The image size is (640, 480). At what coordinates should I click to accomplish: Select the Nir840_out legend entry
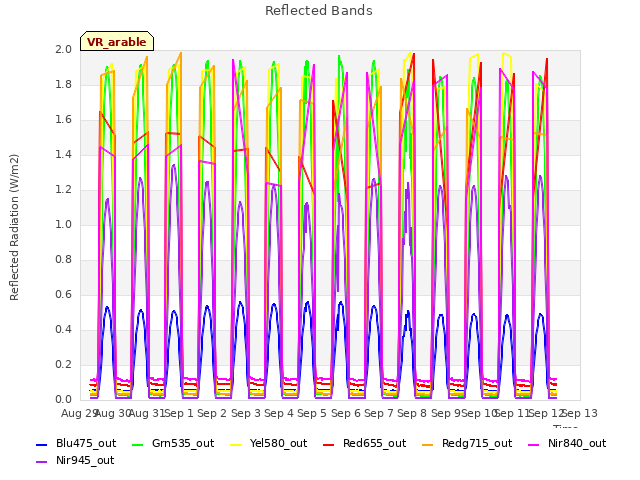point(567,443)
